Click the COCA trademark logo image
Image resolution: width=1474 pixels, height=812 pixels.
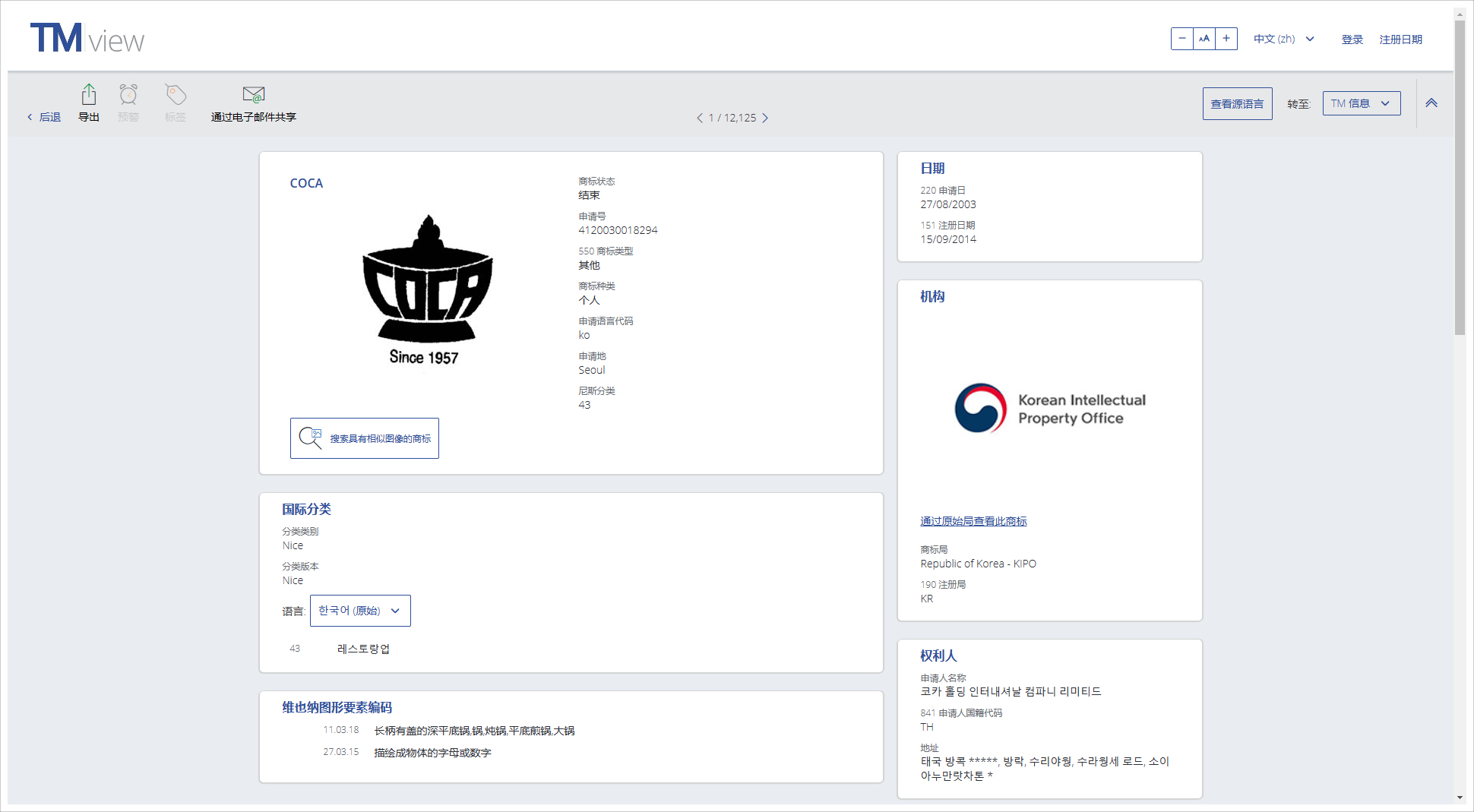click(x=427, y=290)
